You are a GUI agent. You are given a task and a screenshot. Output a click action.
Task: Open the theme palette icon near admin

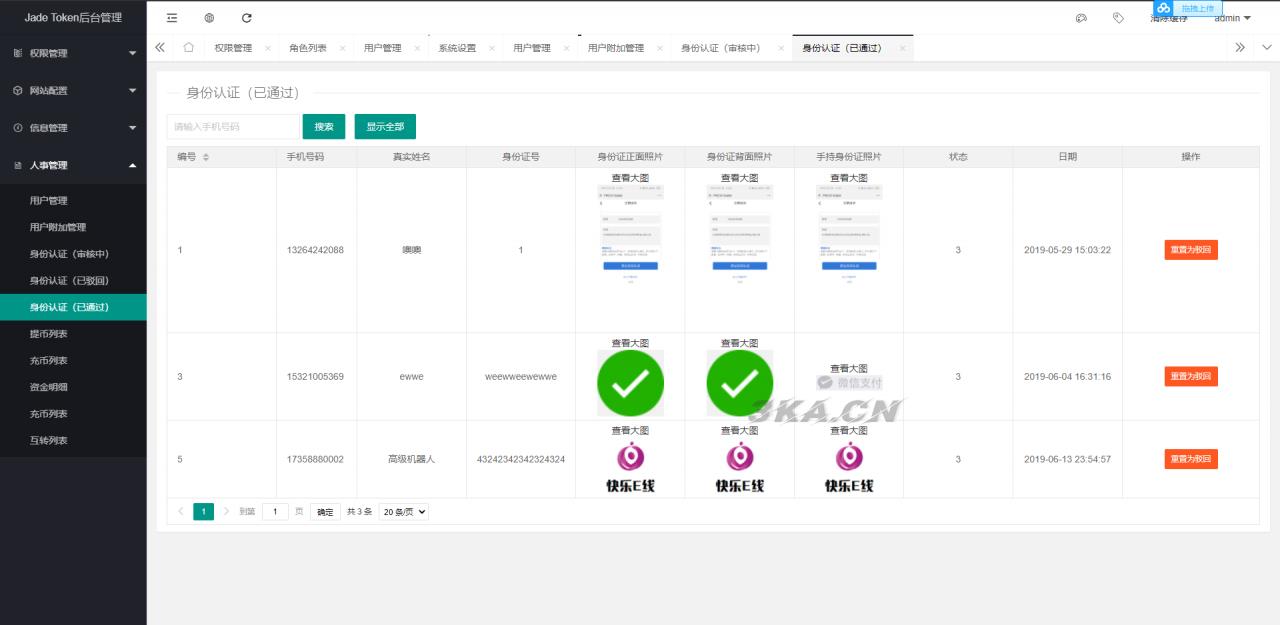point(1081,18)
